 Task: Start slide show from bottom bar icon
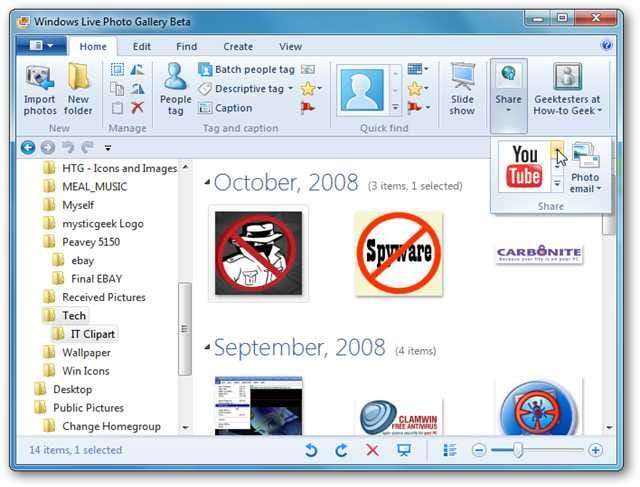pos(404,450)
